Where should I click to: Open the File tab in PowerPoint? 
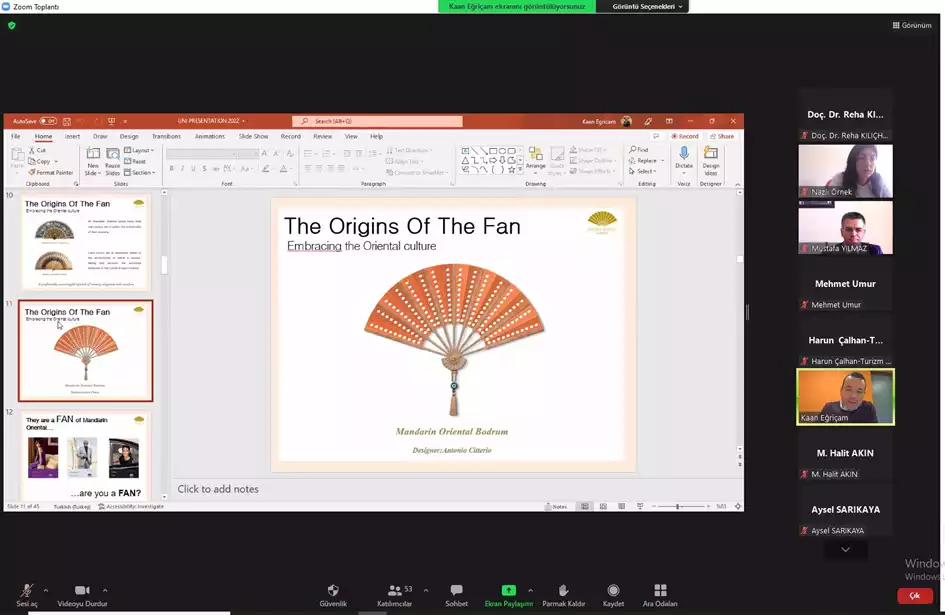[16, 136]
